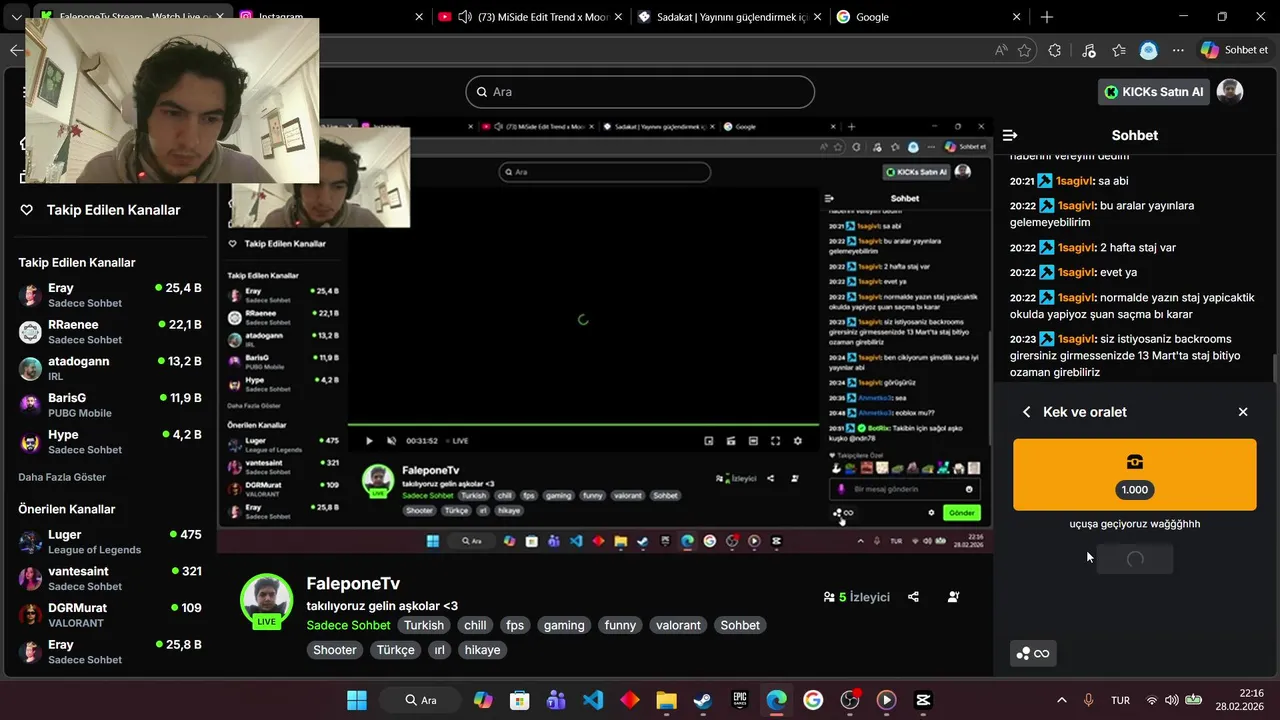The width and height of the screenshot is (1280, 720).
Task: Add page to favorites with star icon
Action: 1024,50
